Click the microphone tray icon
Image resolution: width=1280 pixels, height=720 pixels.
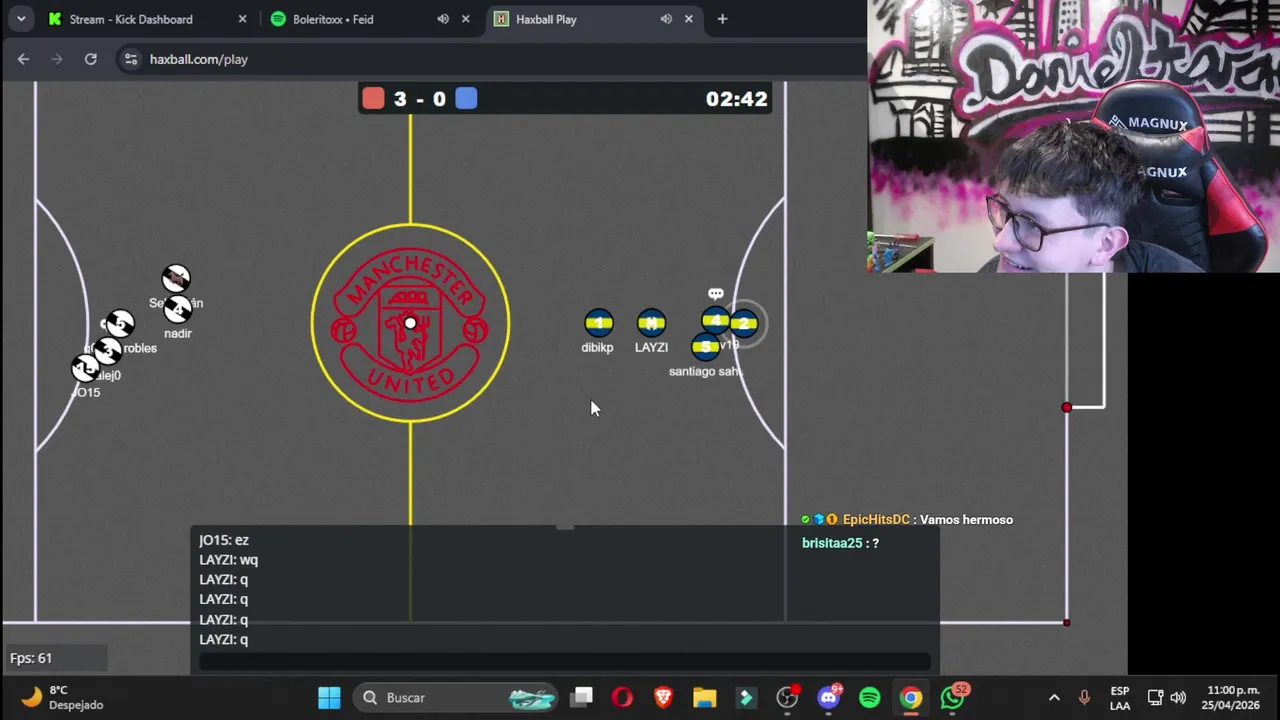(x=1084, y=697)
